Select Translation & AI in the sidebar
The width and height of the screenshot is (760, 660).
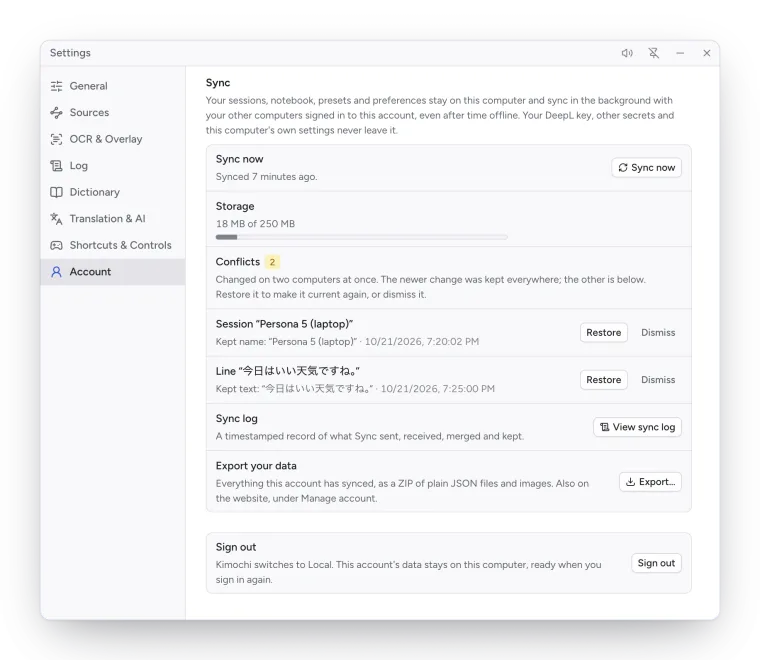click(112, 219)
